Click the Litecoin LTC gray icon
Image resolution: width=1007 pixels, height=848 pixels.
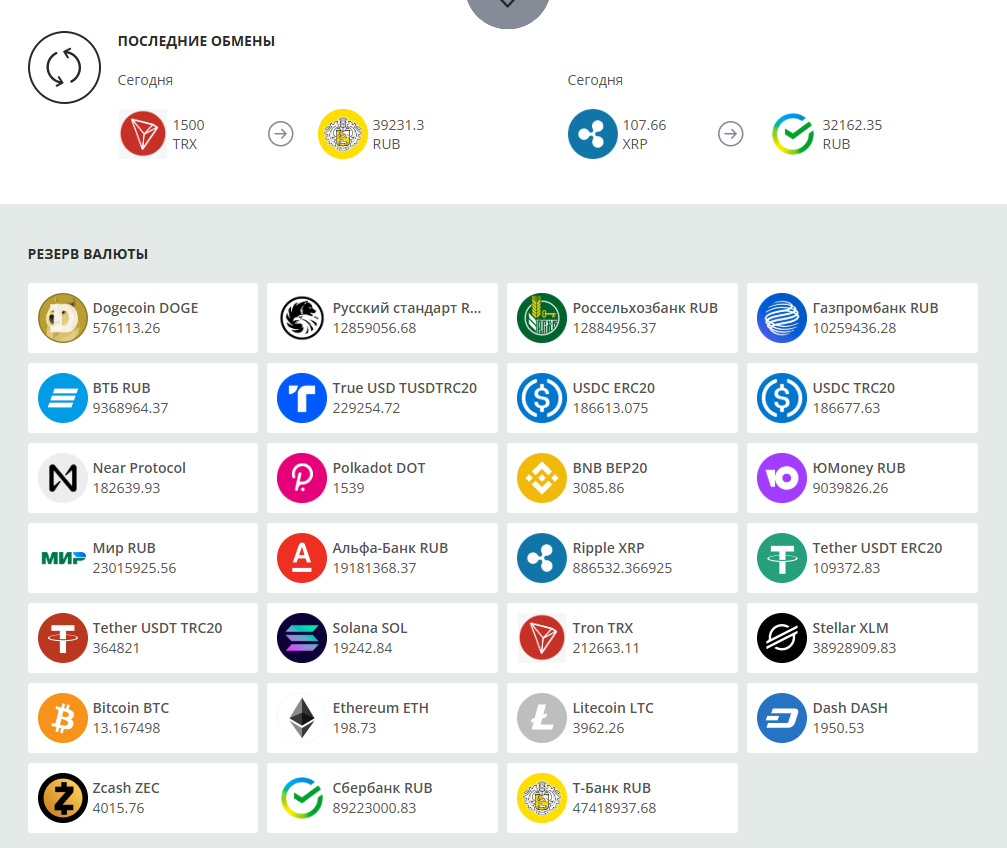(x=542, y=718)
